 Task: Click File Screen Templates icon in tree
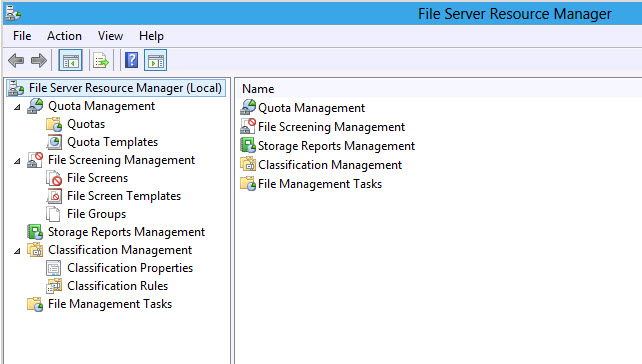tap(54, 196)
